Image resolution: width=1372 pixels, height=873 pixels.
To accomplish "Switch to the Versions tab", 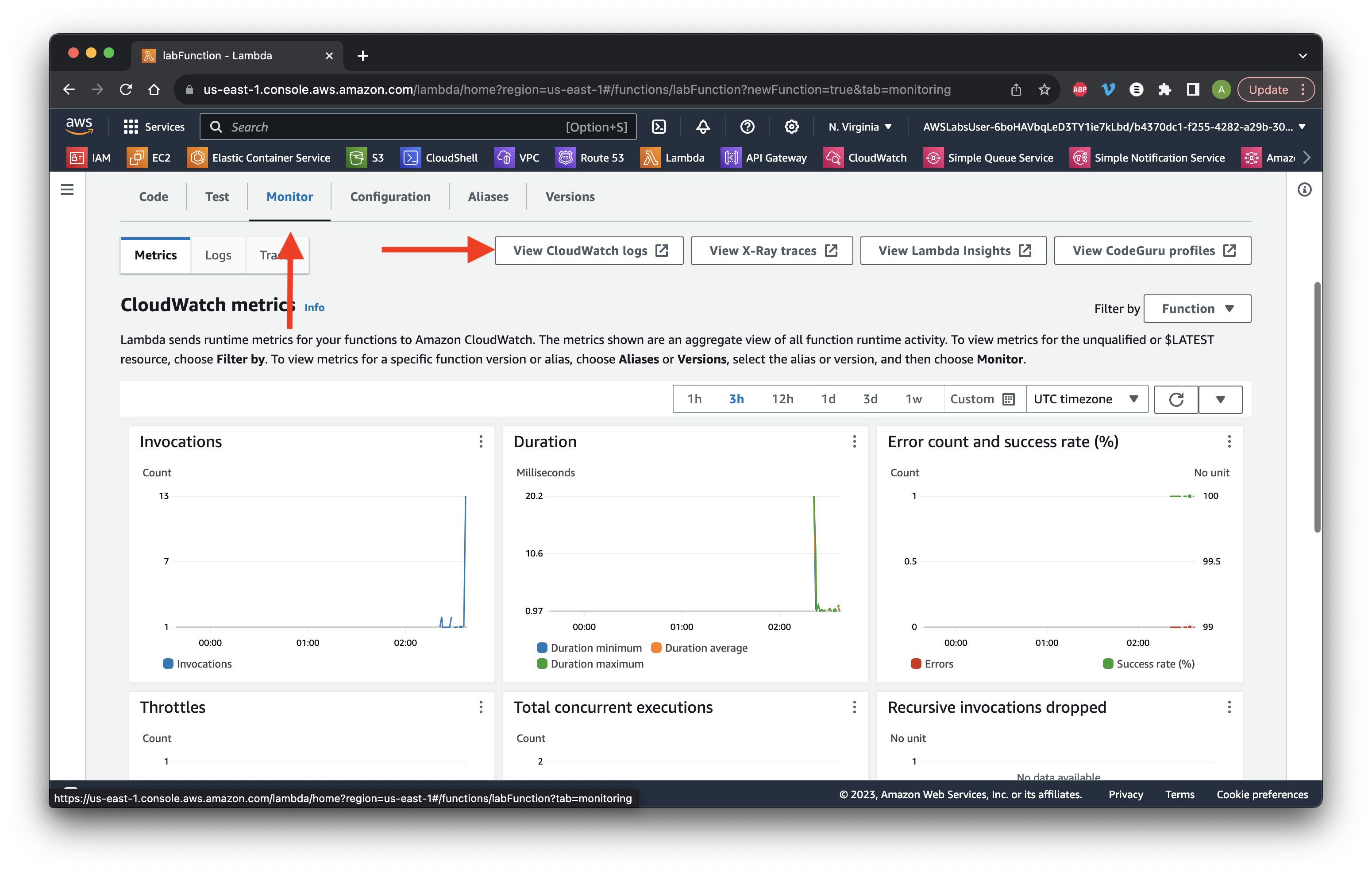I will [570, 197].
